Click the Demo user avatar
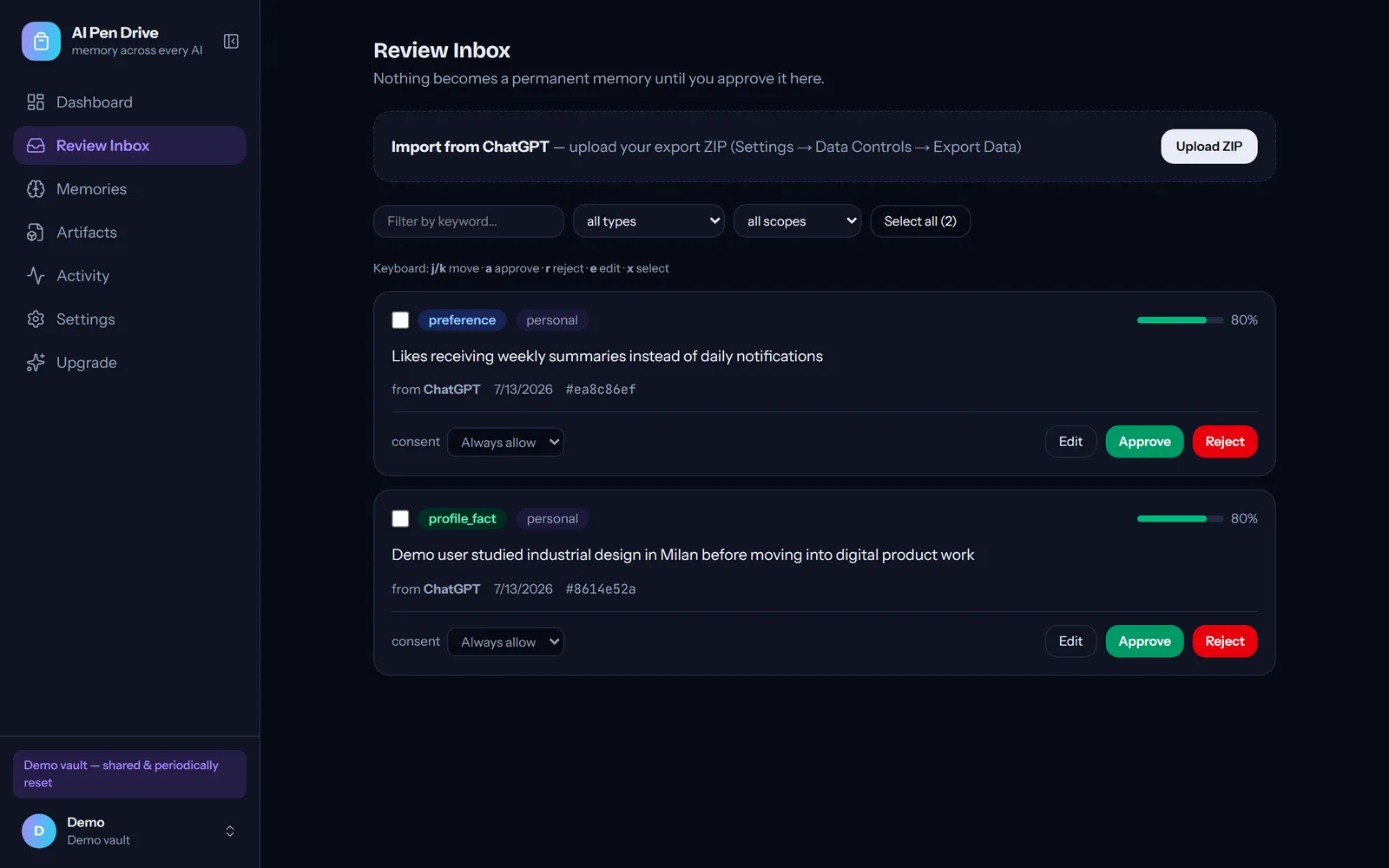Image resolution: width=1389 pixels, height=868 pixels. coord(39,831)
